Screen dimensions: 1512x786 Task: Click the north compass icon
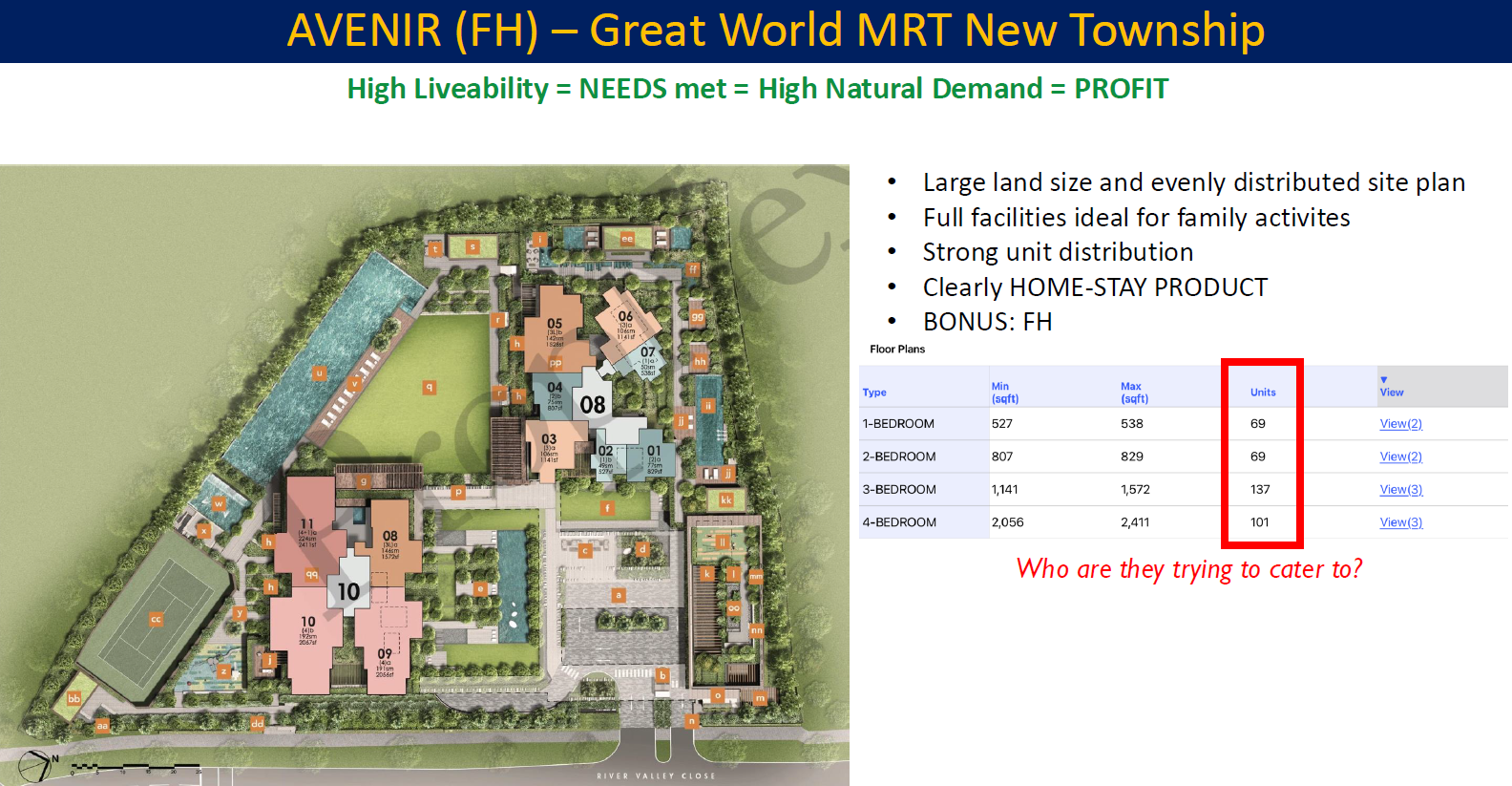35,765
